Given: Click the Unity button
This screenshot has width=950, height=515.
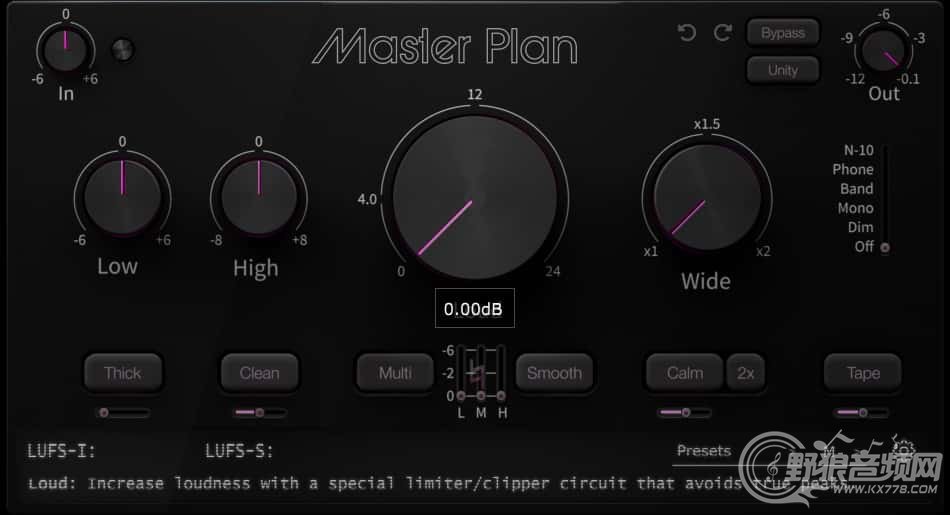Looking at the screenshot, I should point(783,70).
